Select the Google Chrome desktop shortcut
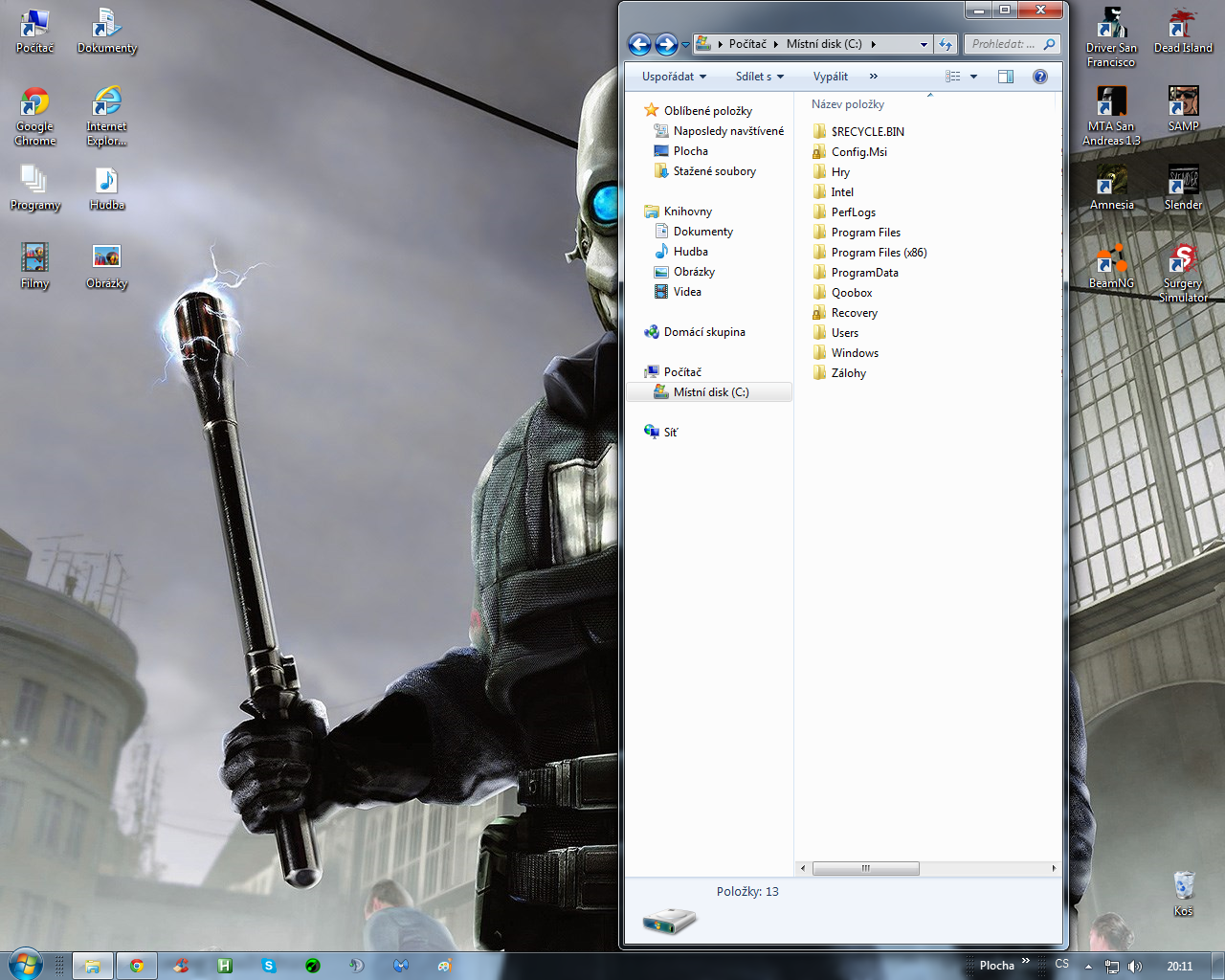 35,116
